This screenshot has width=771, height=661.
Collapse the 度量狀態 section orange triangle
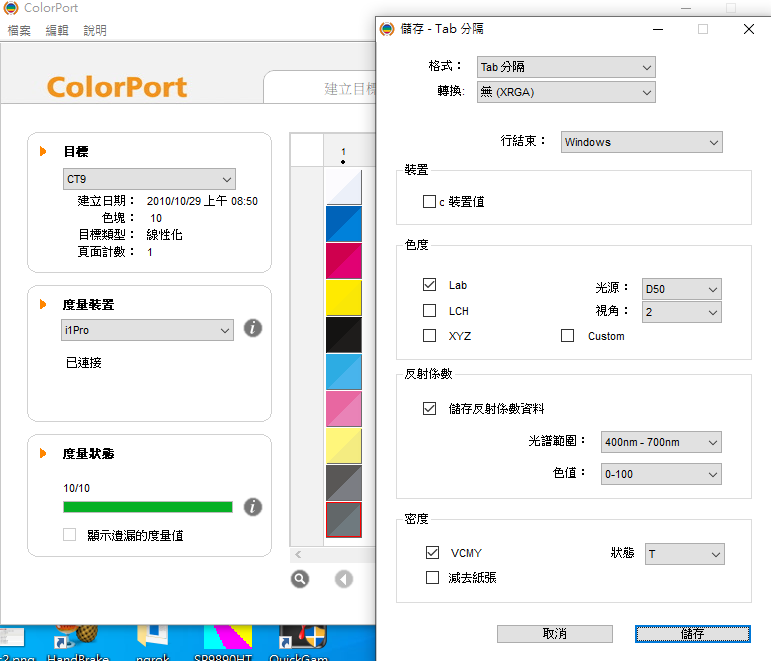[x=43, y=453]
